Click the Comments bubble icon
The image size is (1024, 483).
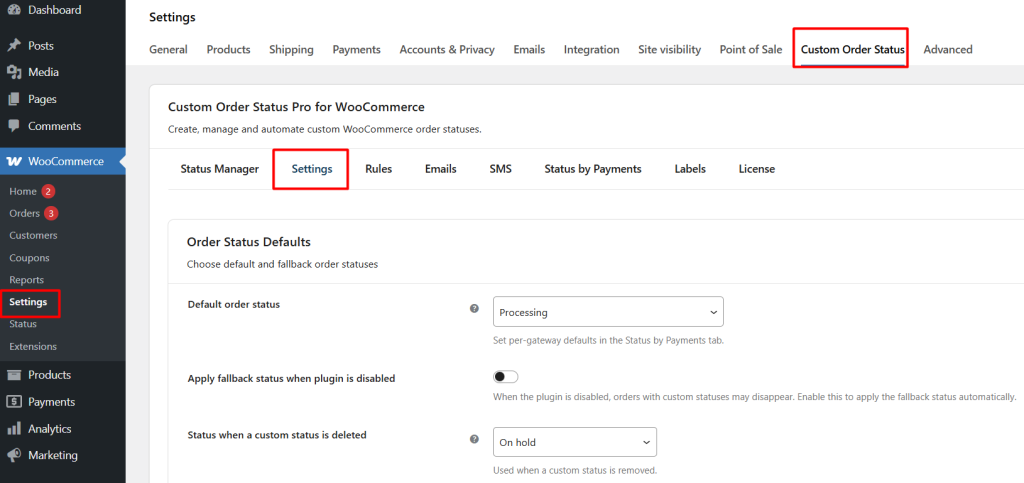[x=14, y=126]
